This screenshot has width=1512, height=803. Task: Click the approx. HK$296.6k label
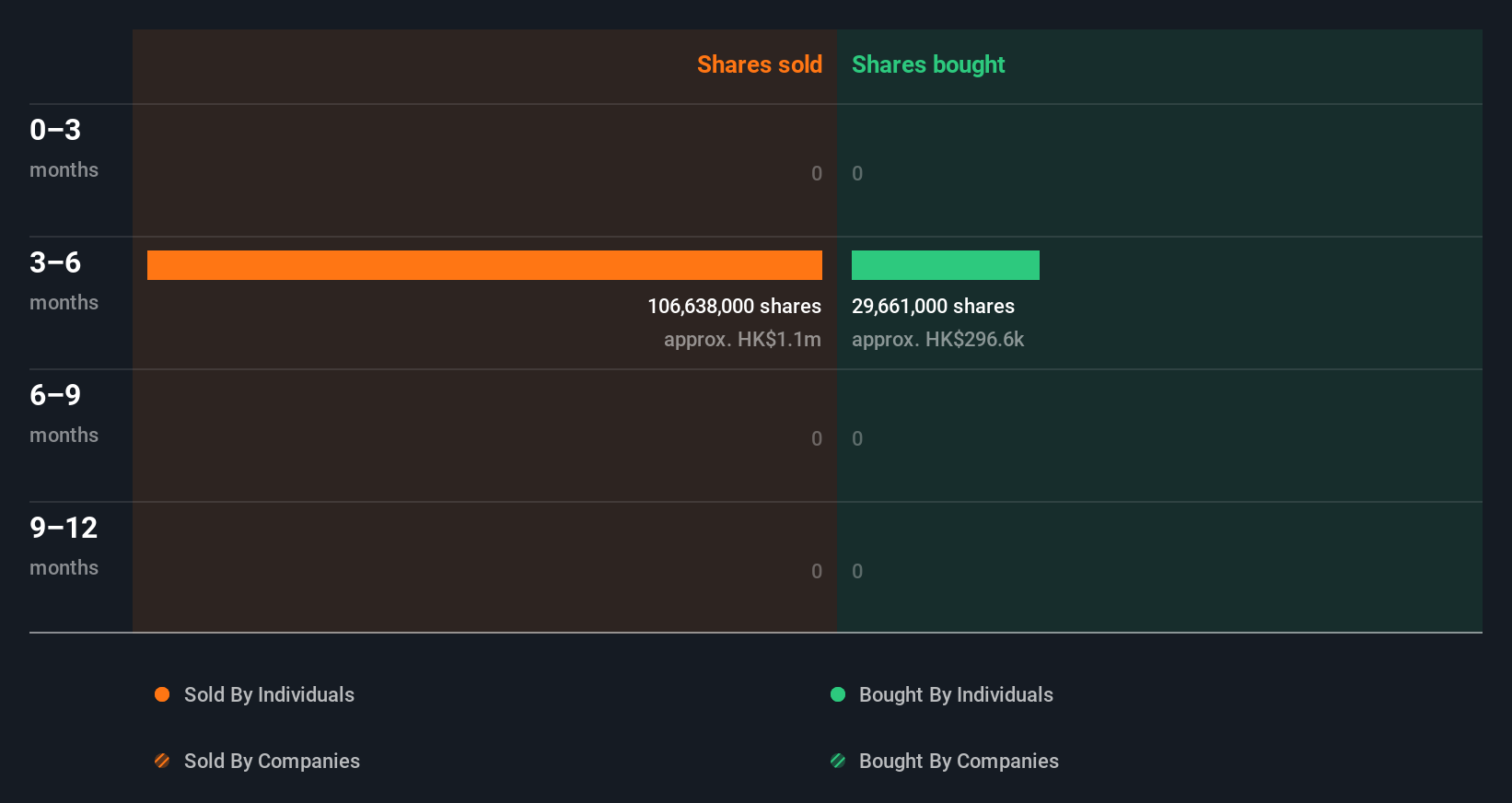click(937, 339)
